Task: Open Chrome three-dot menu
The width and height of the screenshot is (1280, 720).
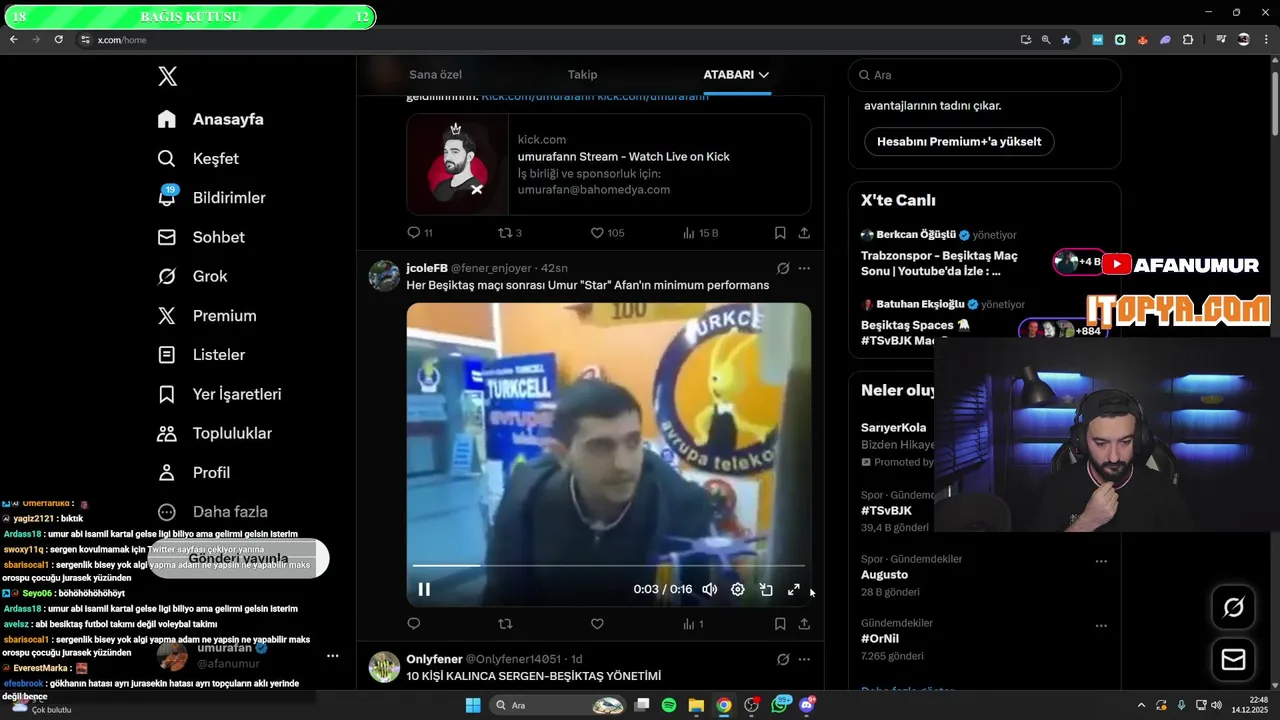Action: click(x=1267, y=39)
